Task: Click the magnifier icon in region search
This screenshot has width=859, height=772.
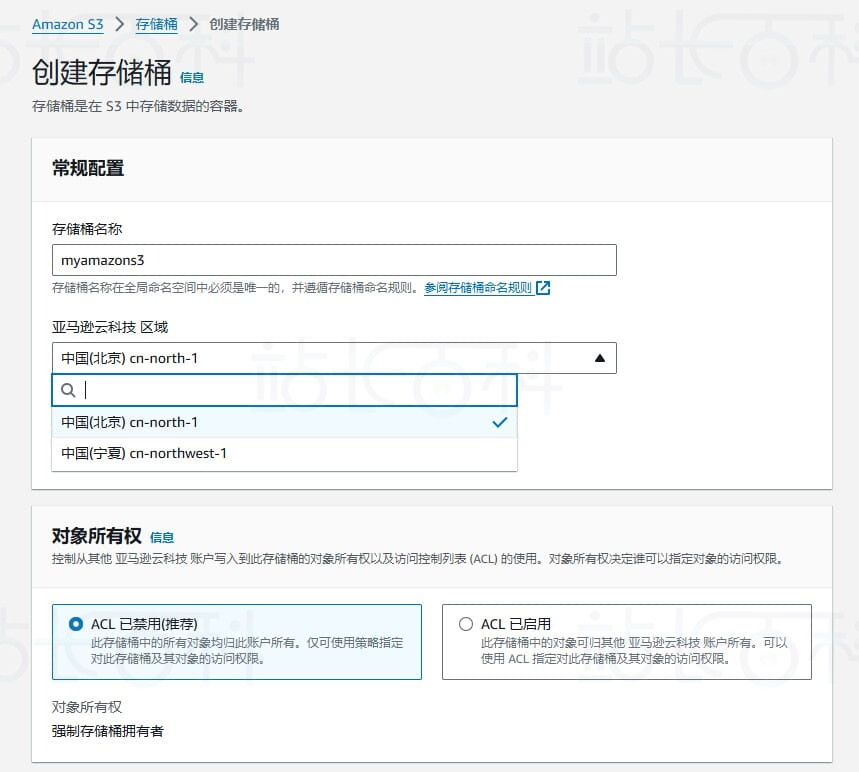Action: pos(68,390)
